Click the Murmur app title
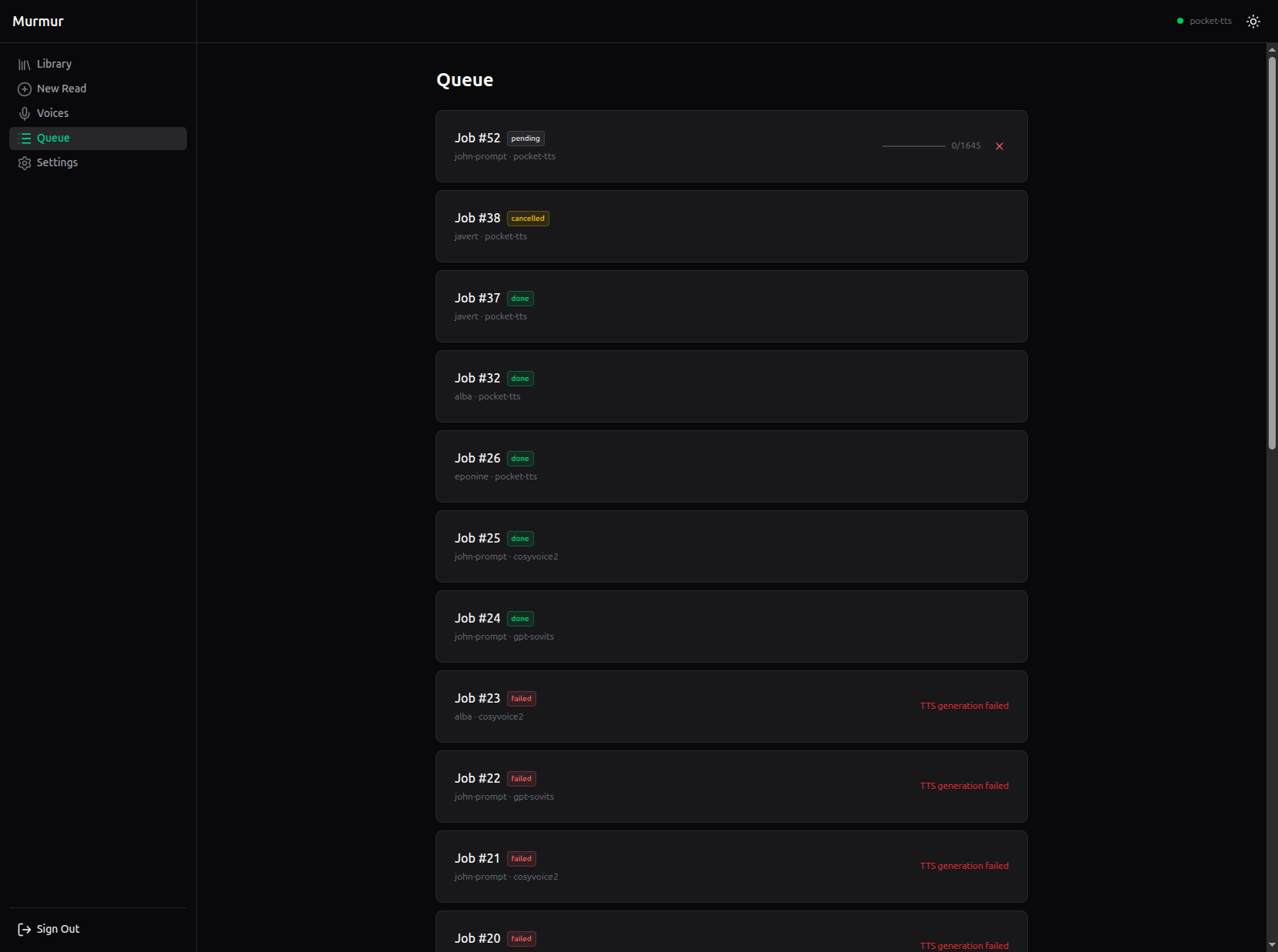This screenshot has height=952, width=1278. click(38, 21)
